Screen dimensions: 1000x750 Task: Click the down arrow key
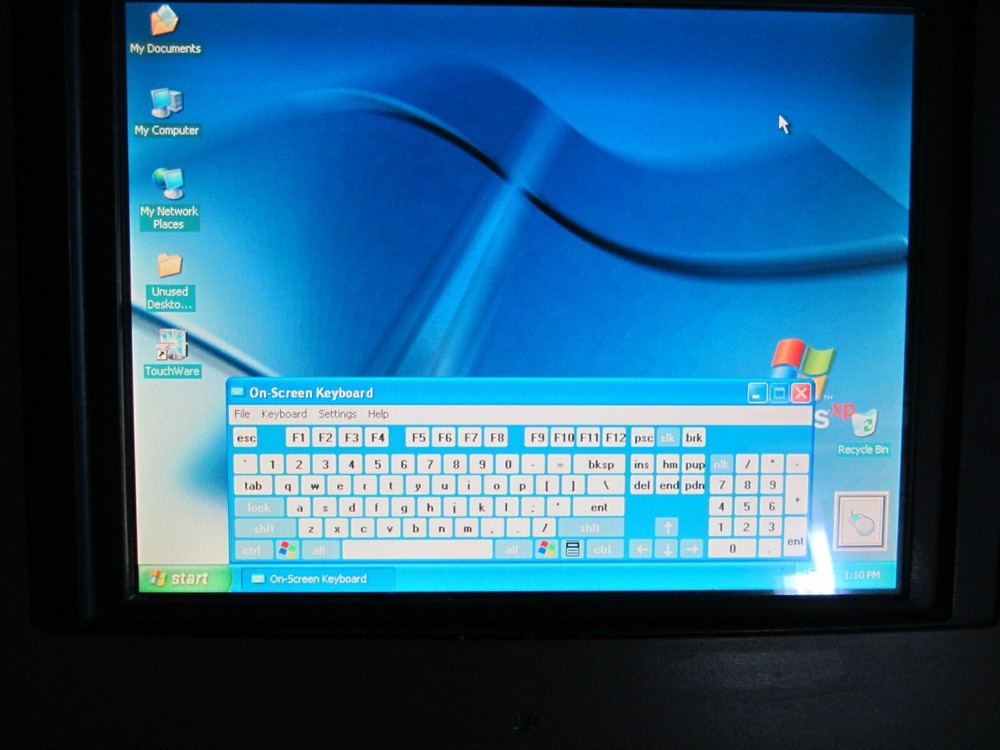click(x=668, y=548)
